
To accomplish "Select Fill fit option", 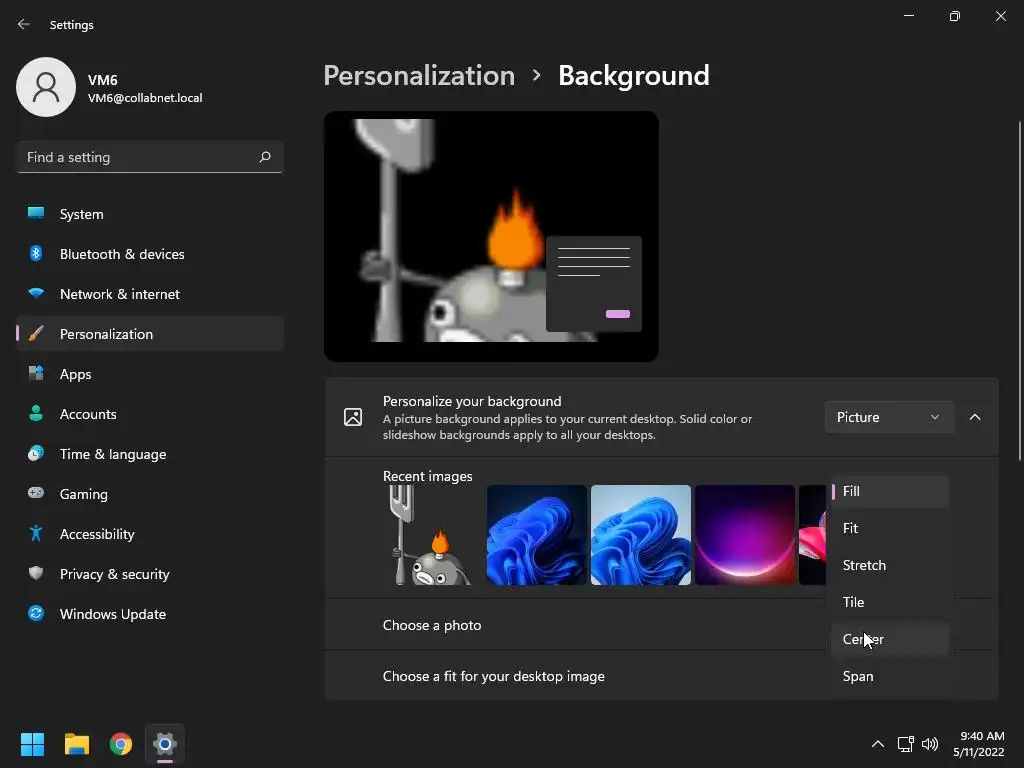I will point(889,491).
